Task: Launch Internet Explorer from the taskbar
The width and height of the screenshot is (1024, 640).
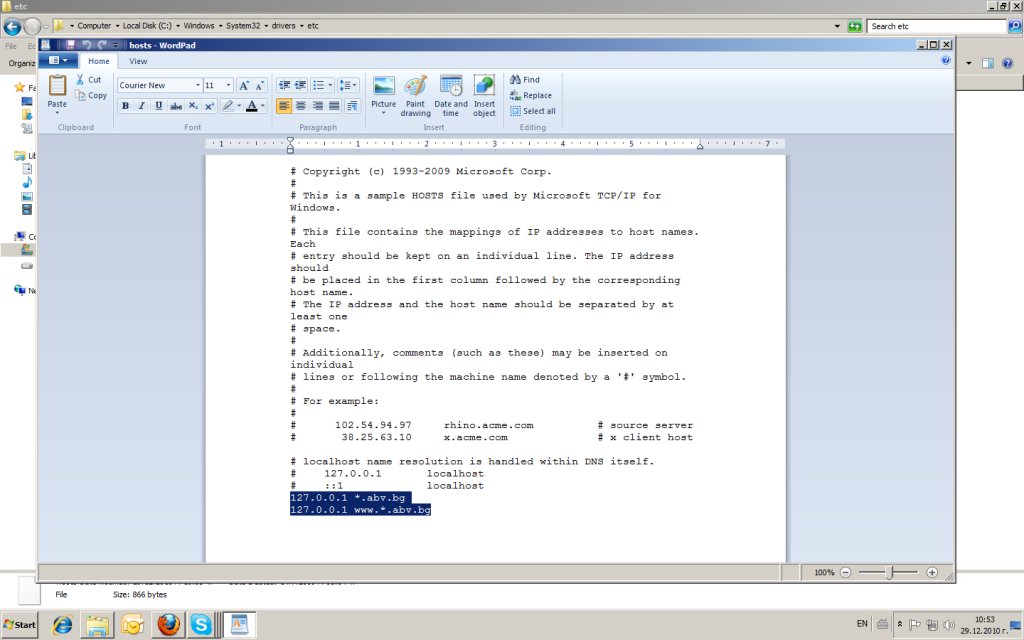Action: coord(63,625)
